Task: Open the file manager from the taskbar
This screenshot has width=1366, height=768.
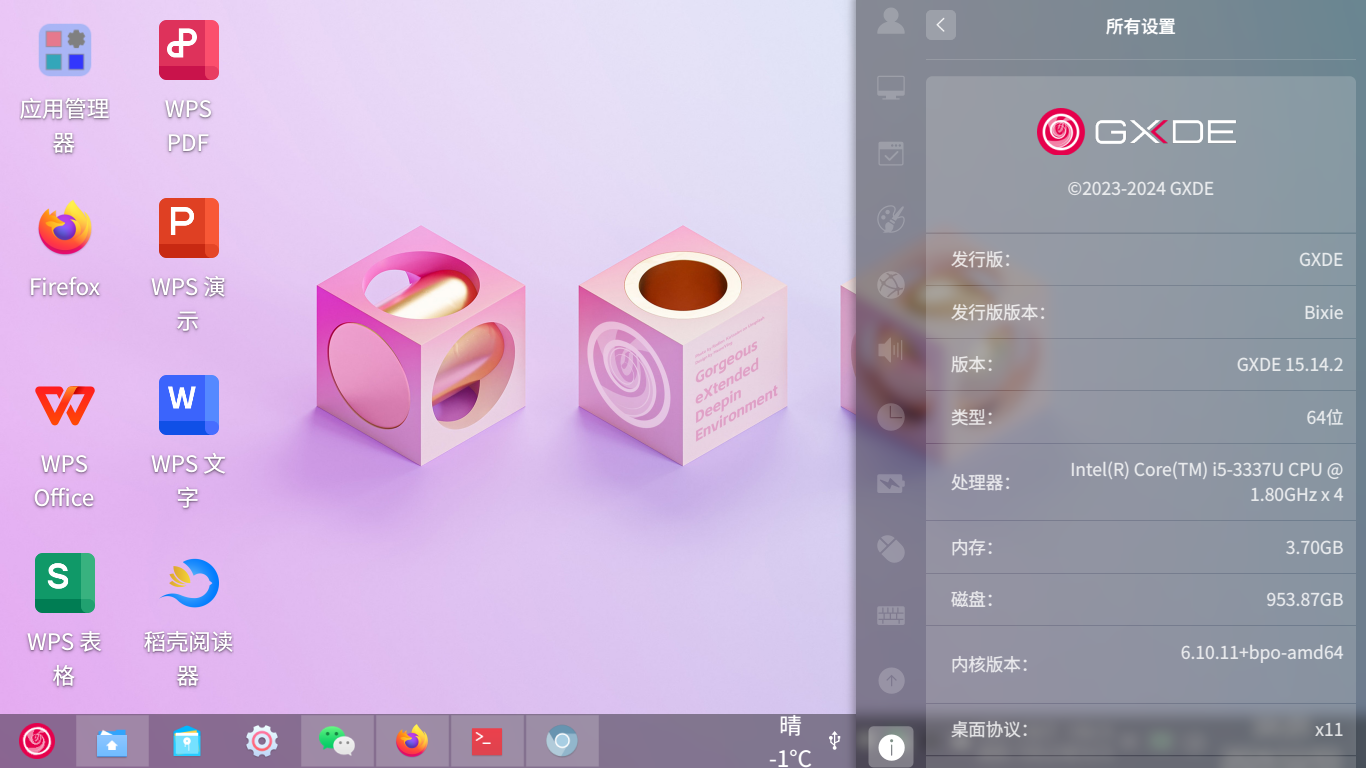Action: coord(112,741)
